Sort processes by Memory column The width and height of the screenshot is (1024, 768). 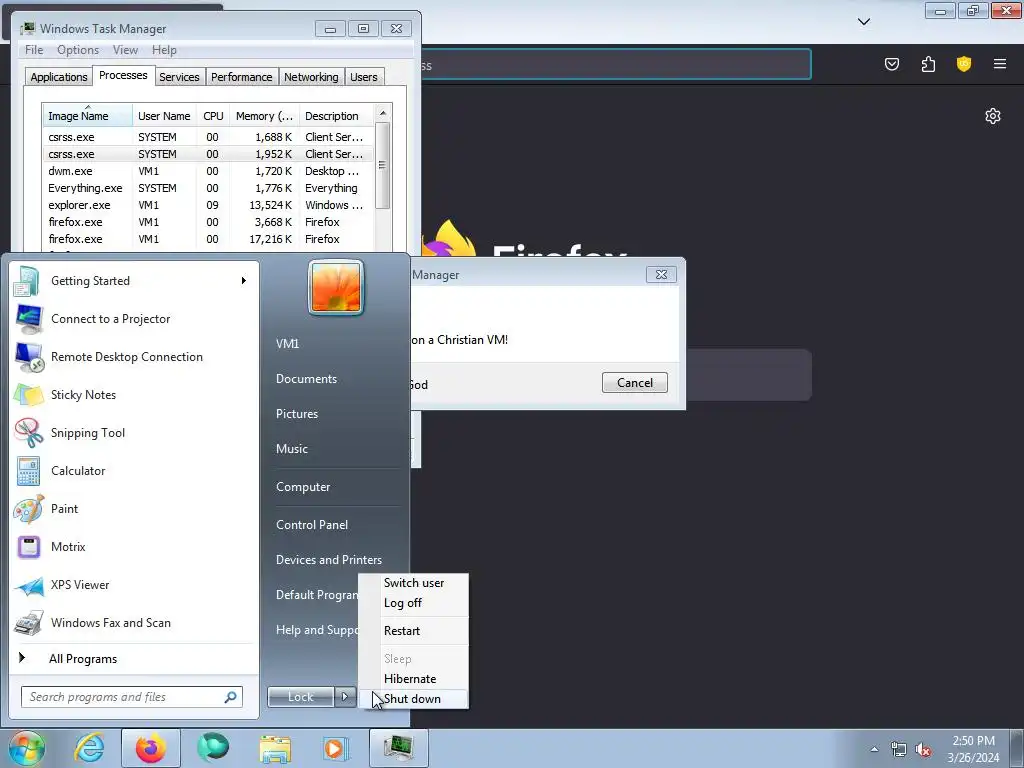click(264, 116)
